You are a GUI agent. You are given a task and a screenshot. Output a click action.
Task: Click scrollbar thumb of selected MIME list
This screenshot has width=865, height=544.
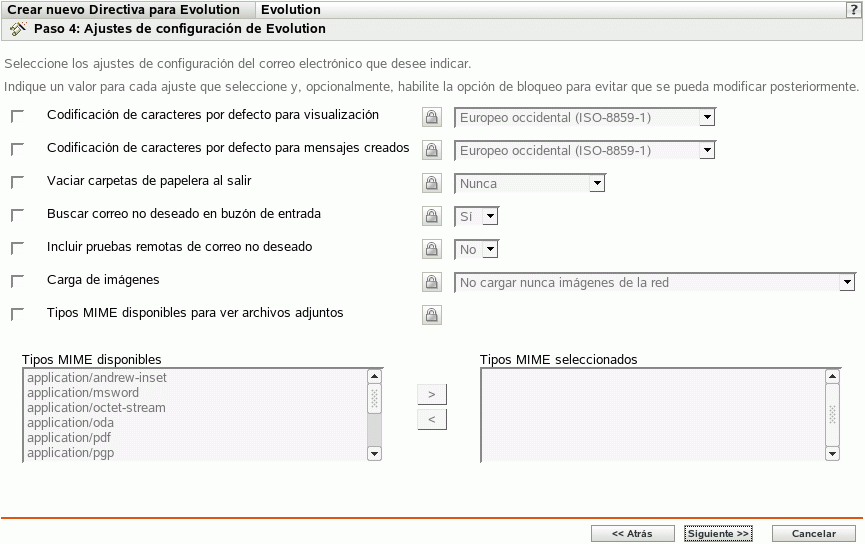[832, 415]
